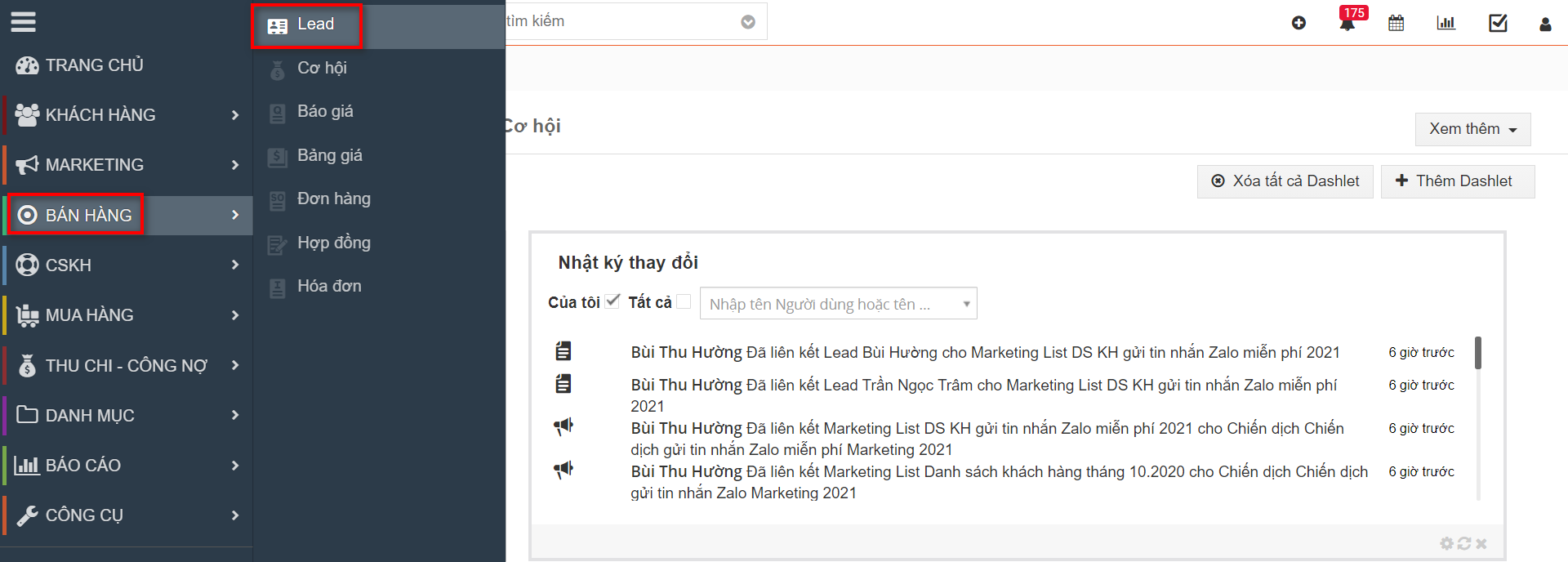This screenshot has width=1568, height=562.
Task: Expand the KHÁCH HÀNG menu
Action: 127,115
